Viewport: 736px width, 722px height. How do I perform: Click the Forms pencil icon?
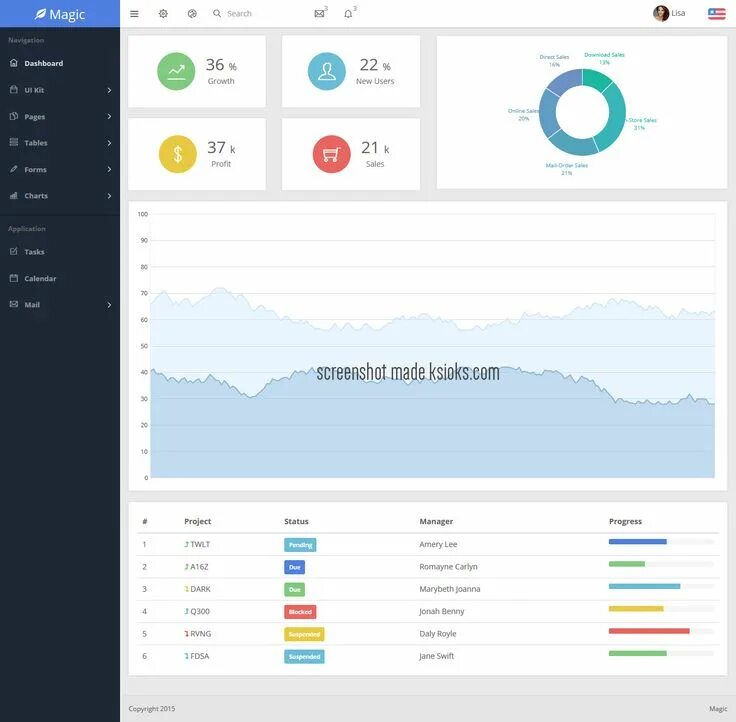(14, 169)
